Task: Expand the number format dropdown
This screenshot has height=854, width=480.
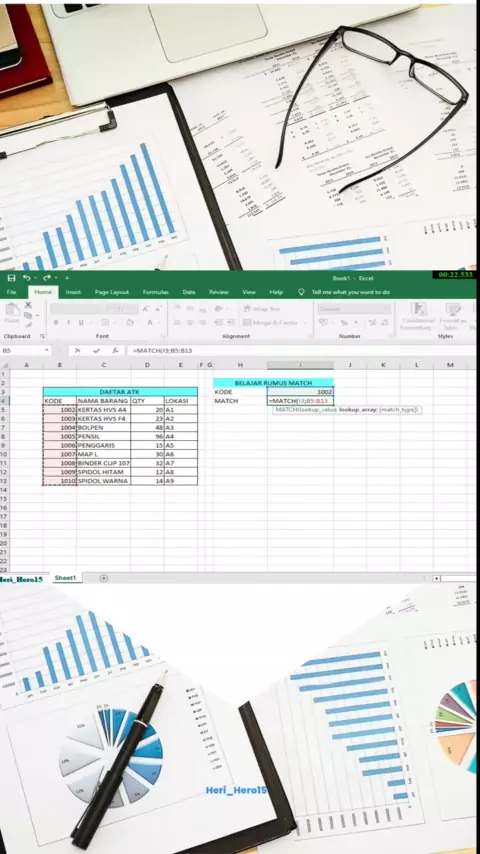Action: (x=387, y=309)
